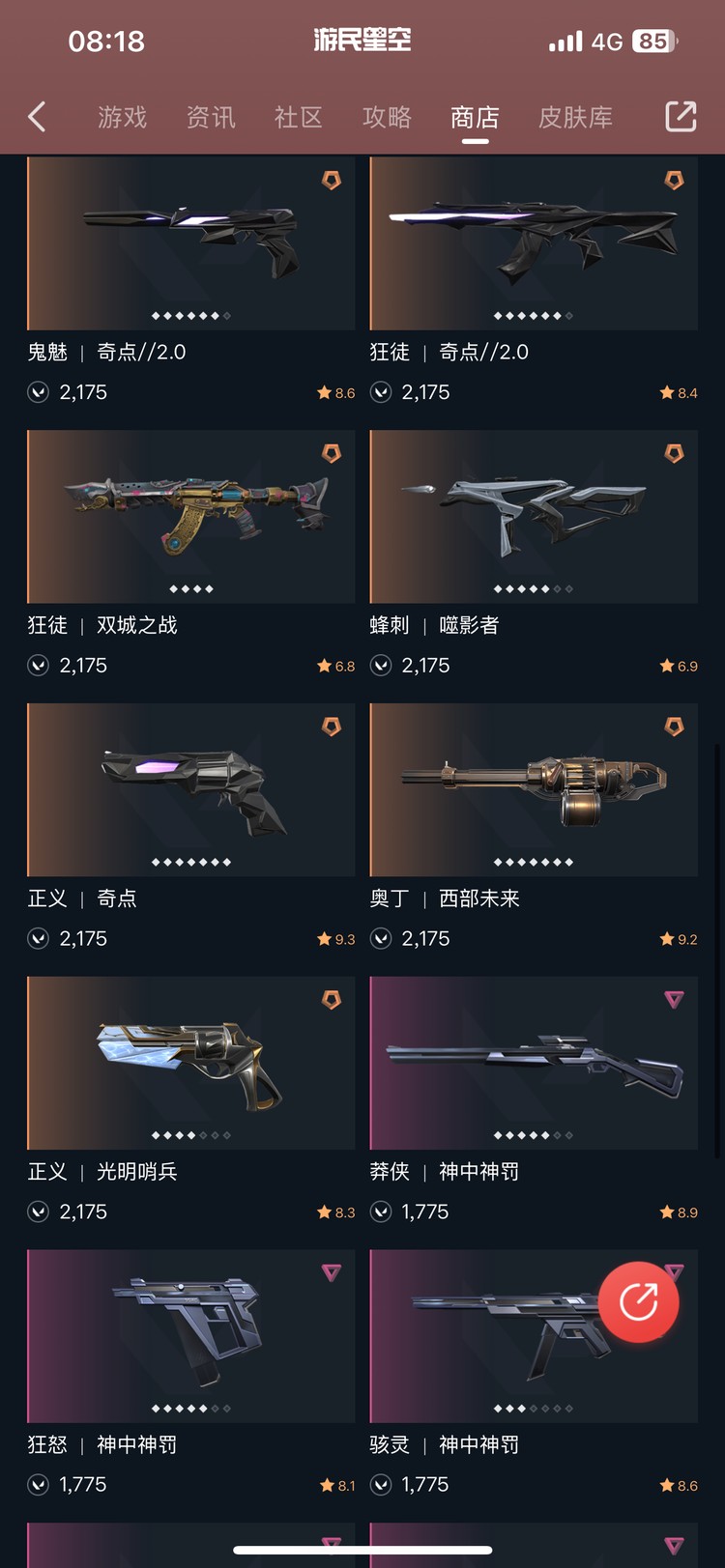Tap the back arrow icon
Screen dimensions: 725x1568
[37, 117]
